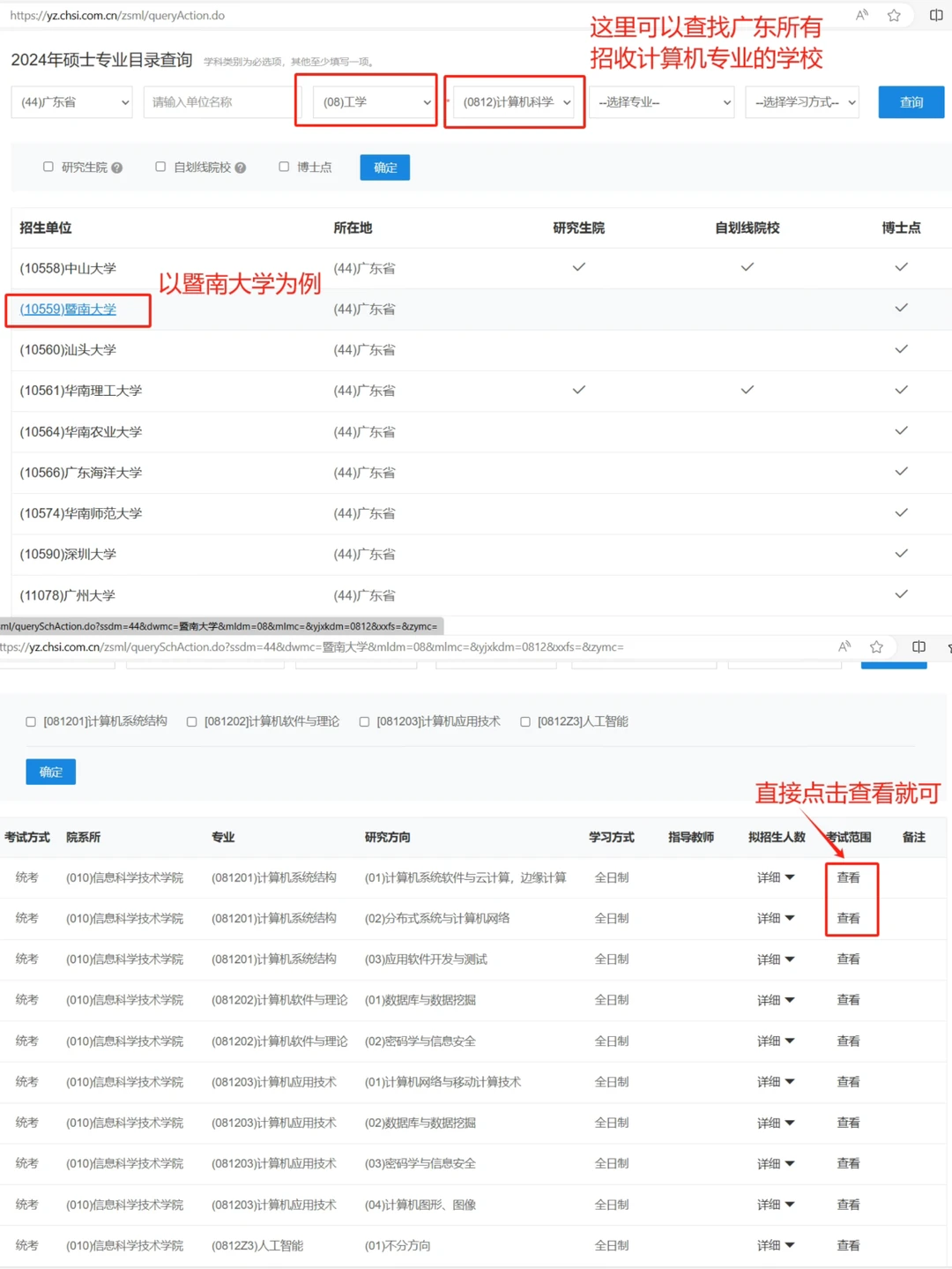
Task: Open the --选择学习方式-- dropdown
Action: pyautogui.click(x=801, y=101)
